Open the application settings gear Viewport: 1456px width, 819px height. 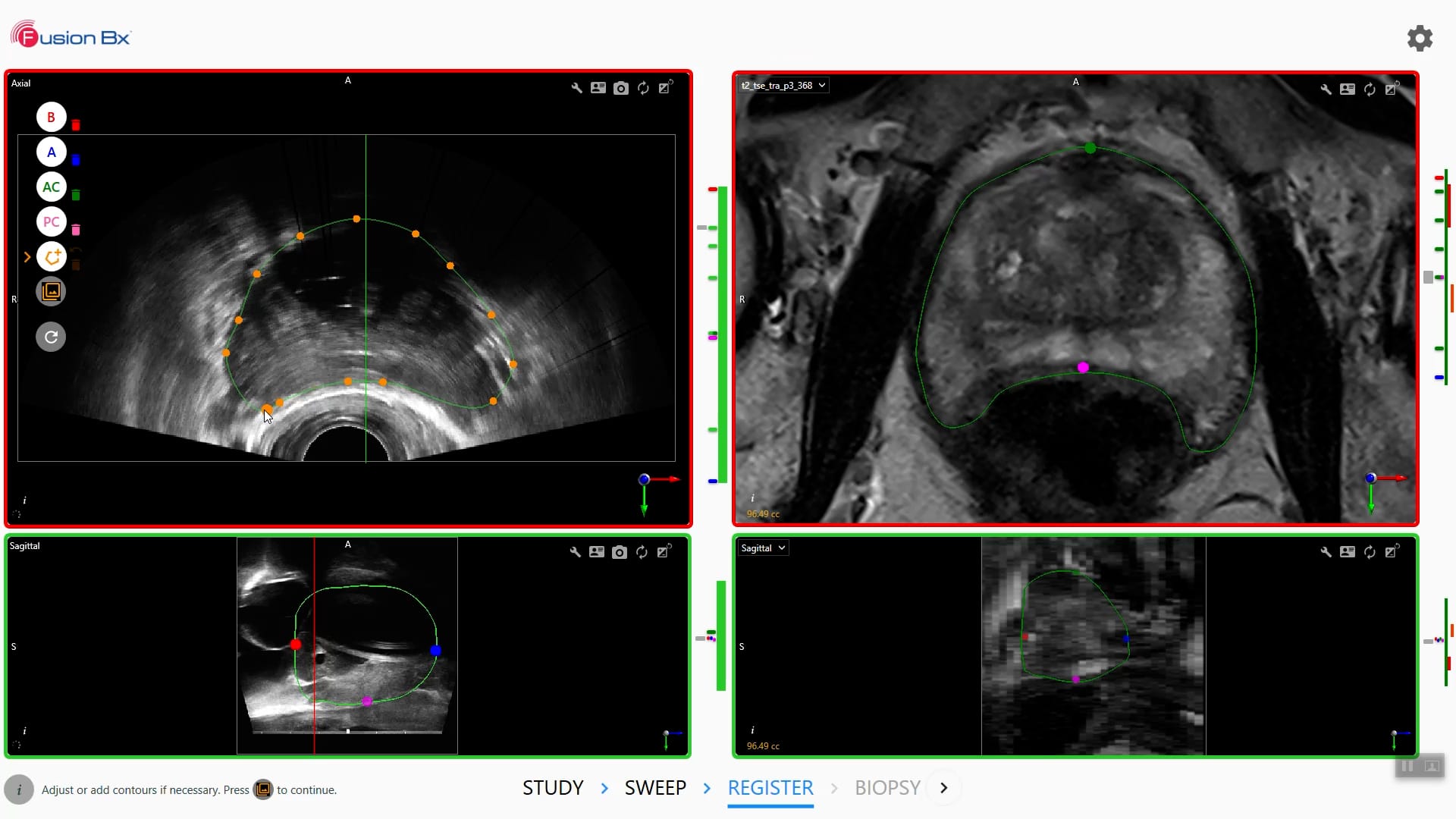click(x=1420, y=38)
